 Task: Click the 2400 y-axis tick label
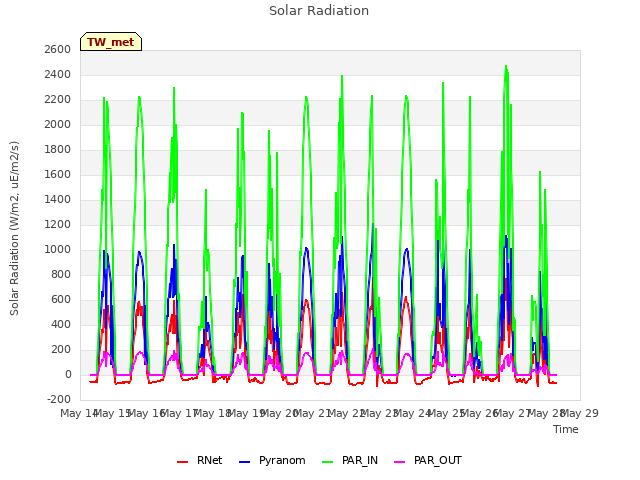point(58,75)
